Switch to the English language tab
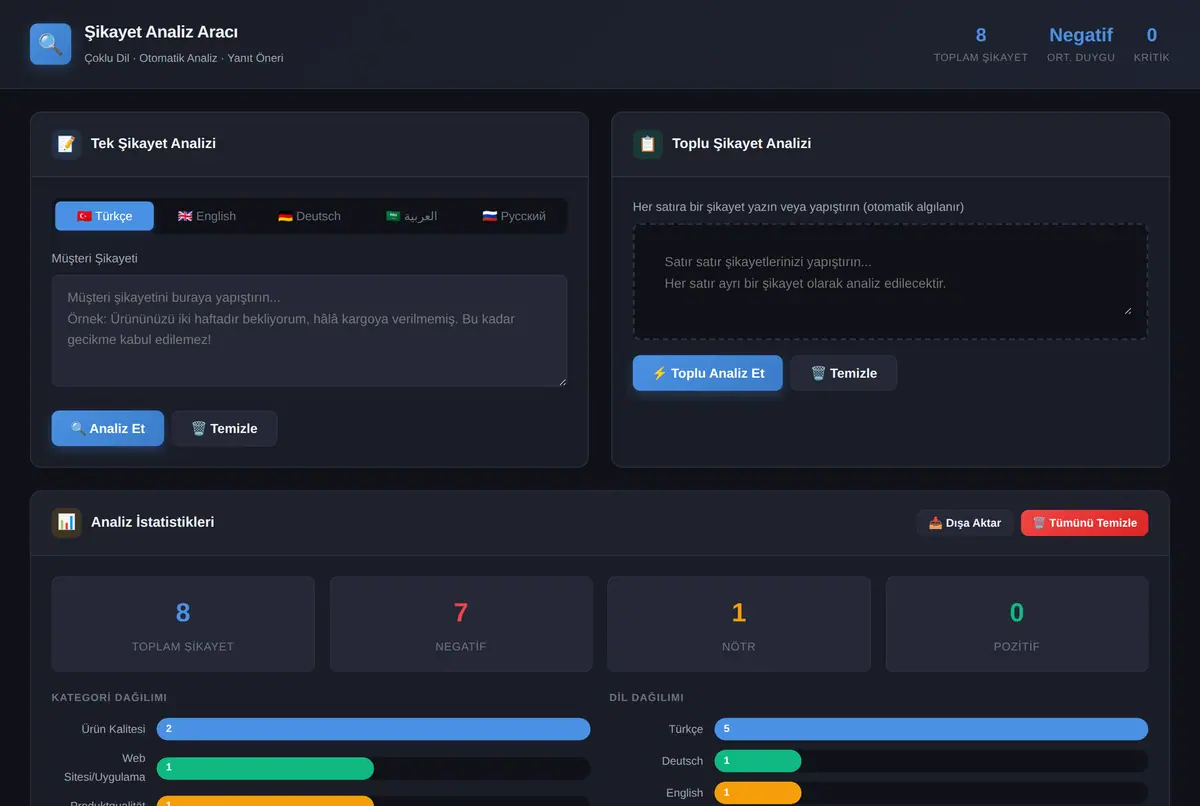The image size is (1200, 806). coord(207,216)
